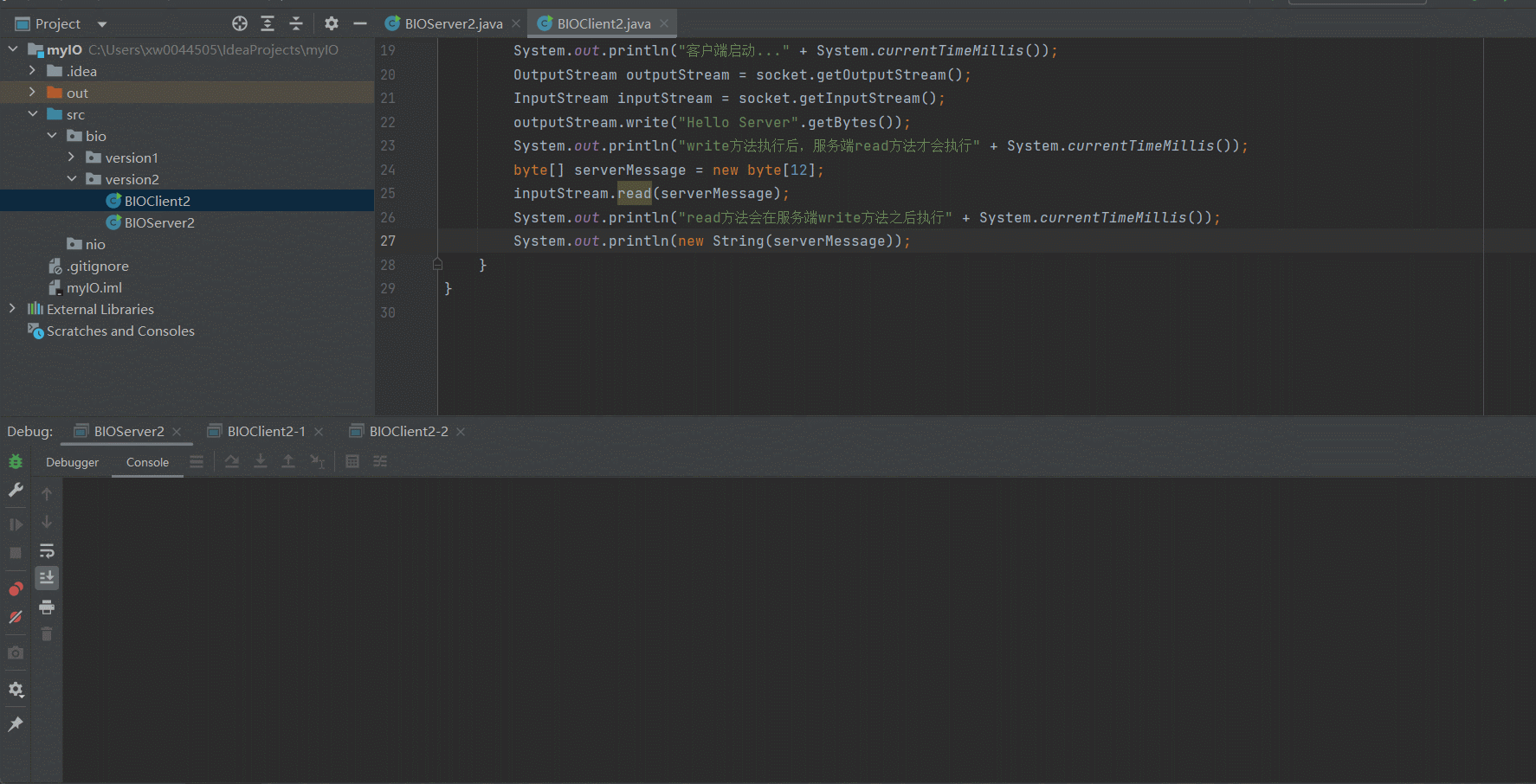
Task: Toggle Mute Breakpoints in debug sidebar
Action: point(16,617)
